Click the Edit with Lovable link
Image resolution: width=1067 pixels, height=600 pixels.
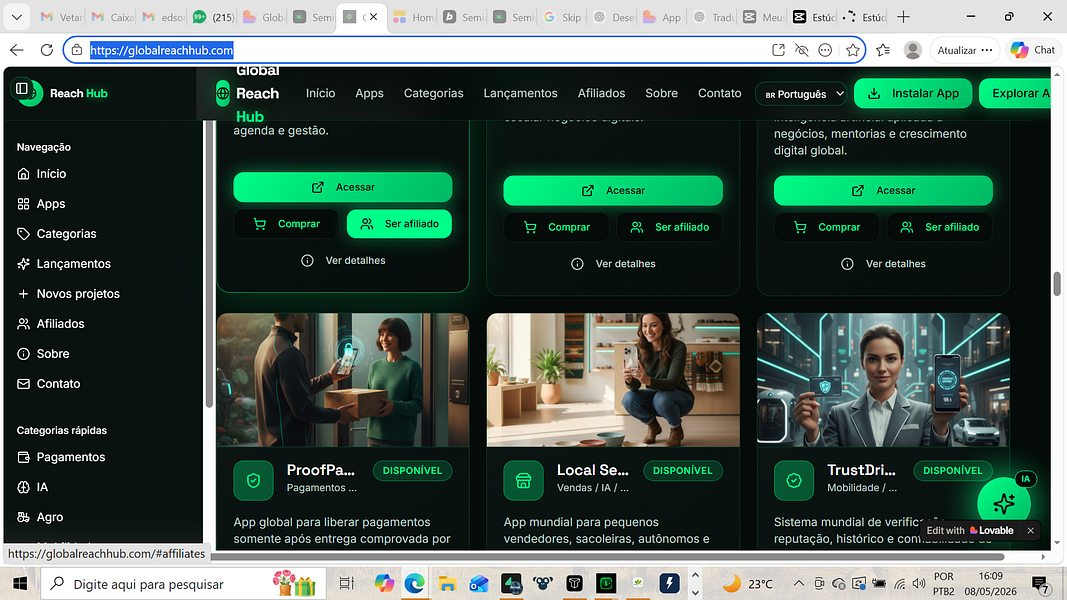pyautogui.click(x=970, y=531)
